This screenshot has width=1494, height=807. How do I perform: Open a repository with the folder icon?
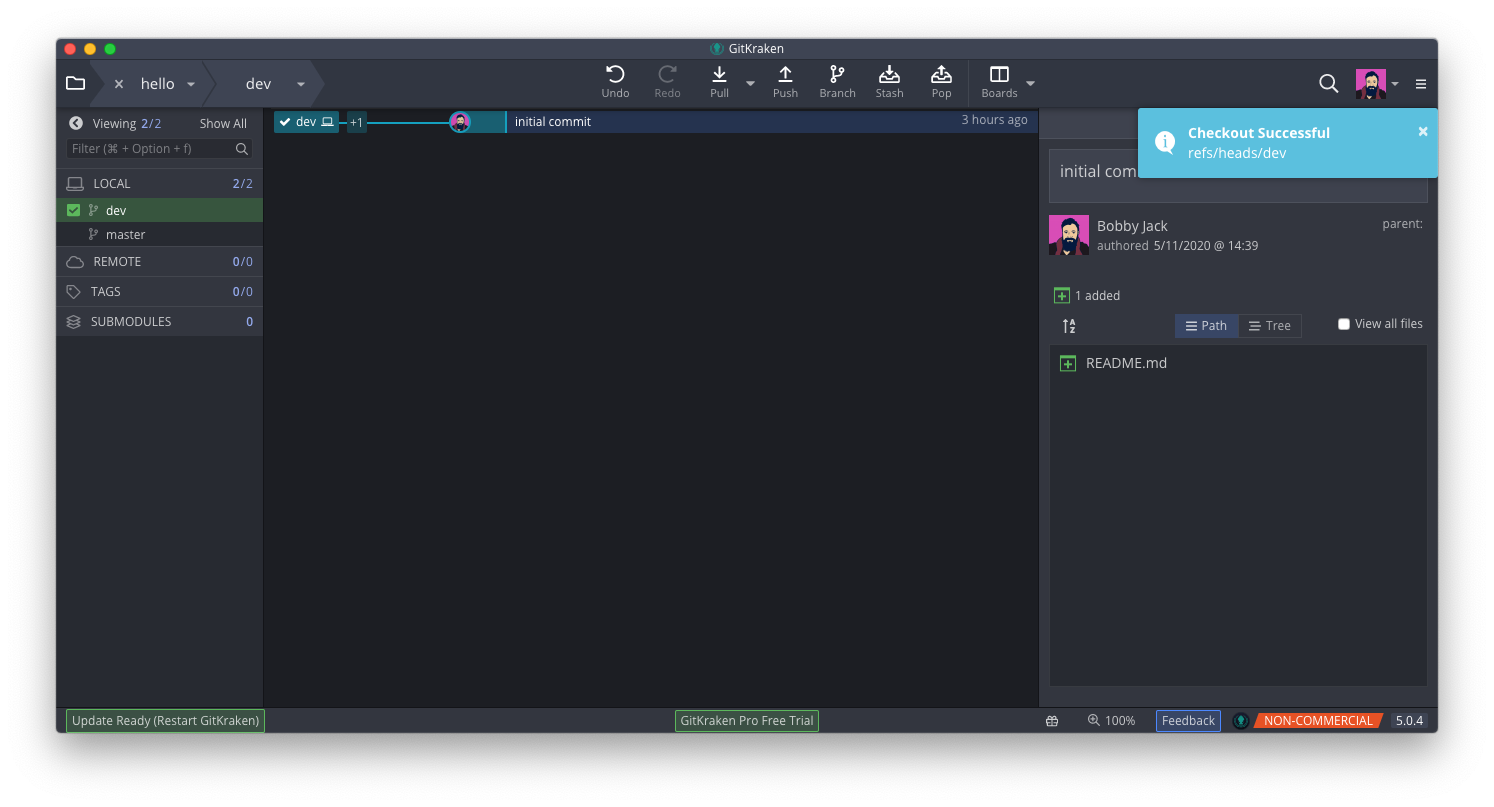pyautogui.click(x=75, y=83)
